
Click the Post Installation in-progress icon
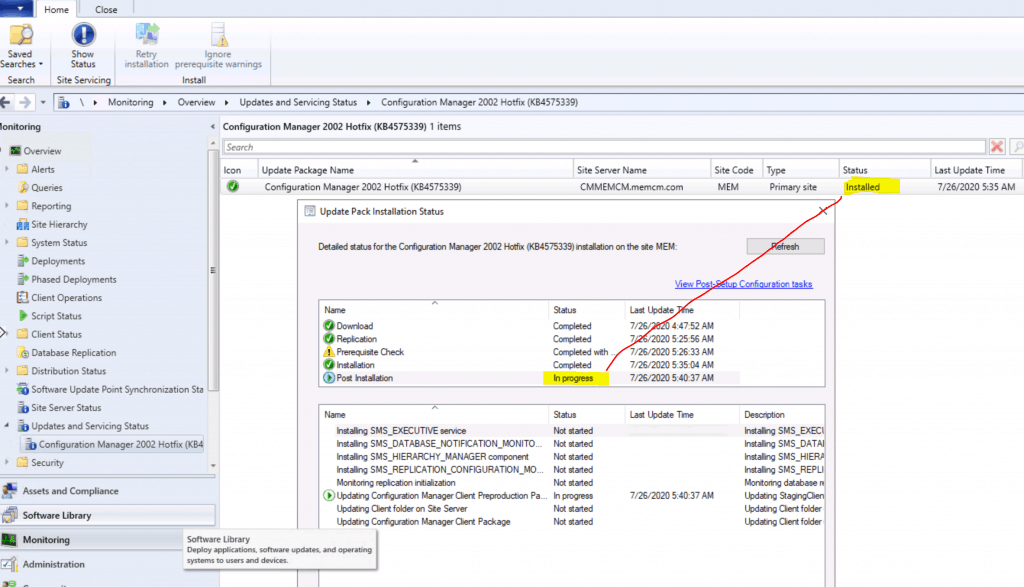(x=329, y=377)
